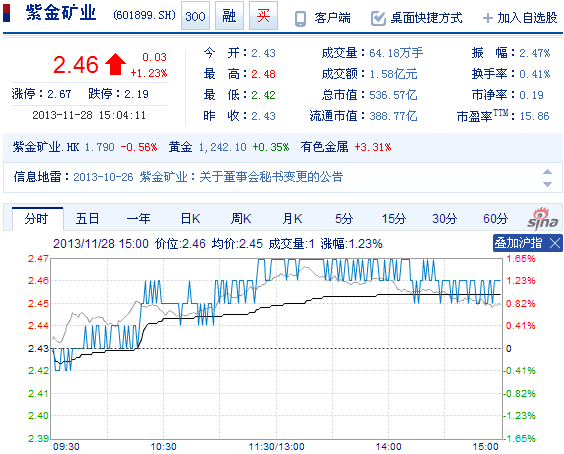
Task: Click the 融 margin trading badge
Action: tap(229, 16)
